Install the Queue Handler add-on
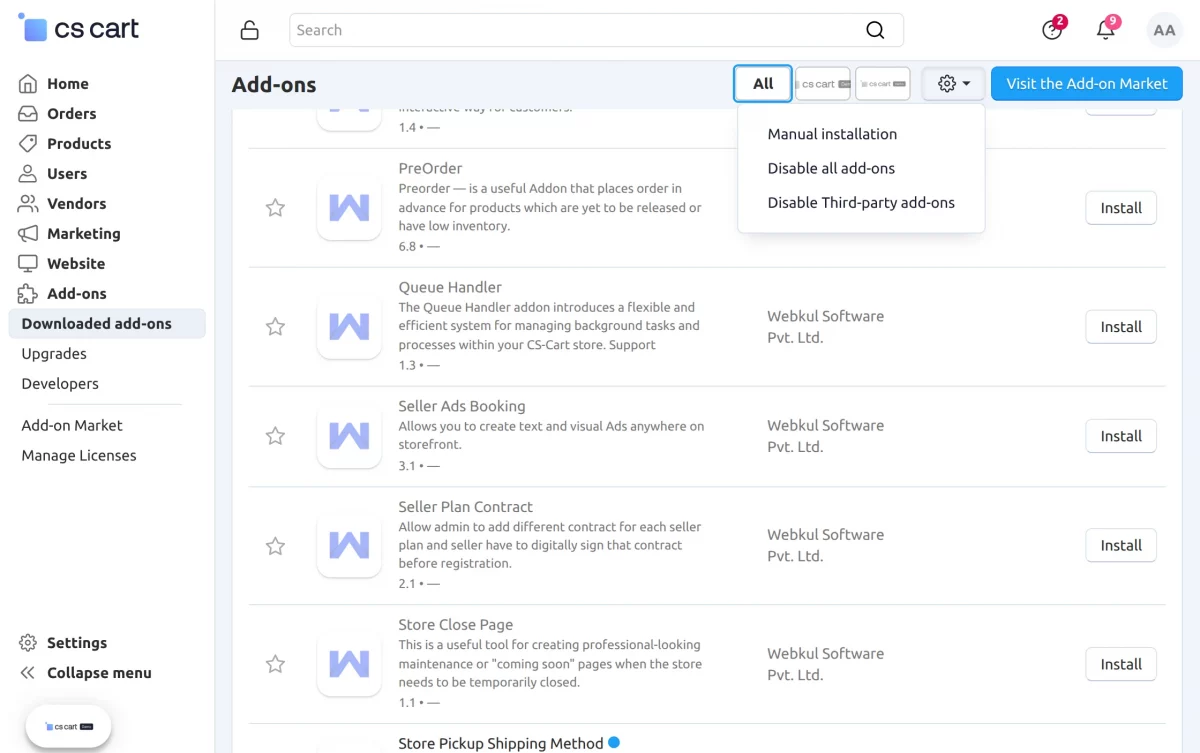 [1121, 327]
